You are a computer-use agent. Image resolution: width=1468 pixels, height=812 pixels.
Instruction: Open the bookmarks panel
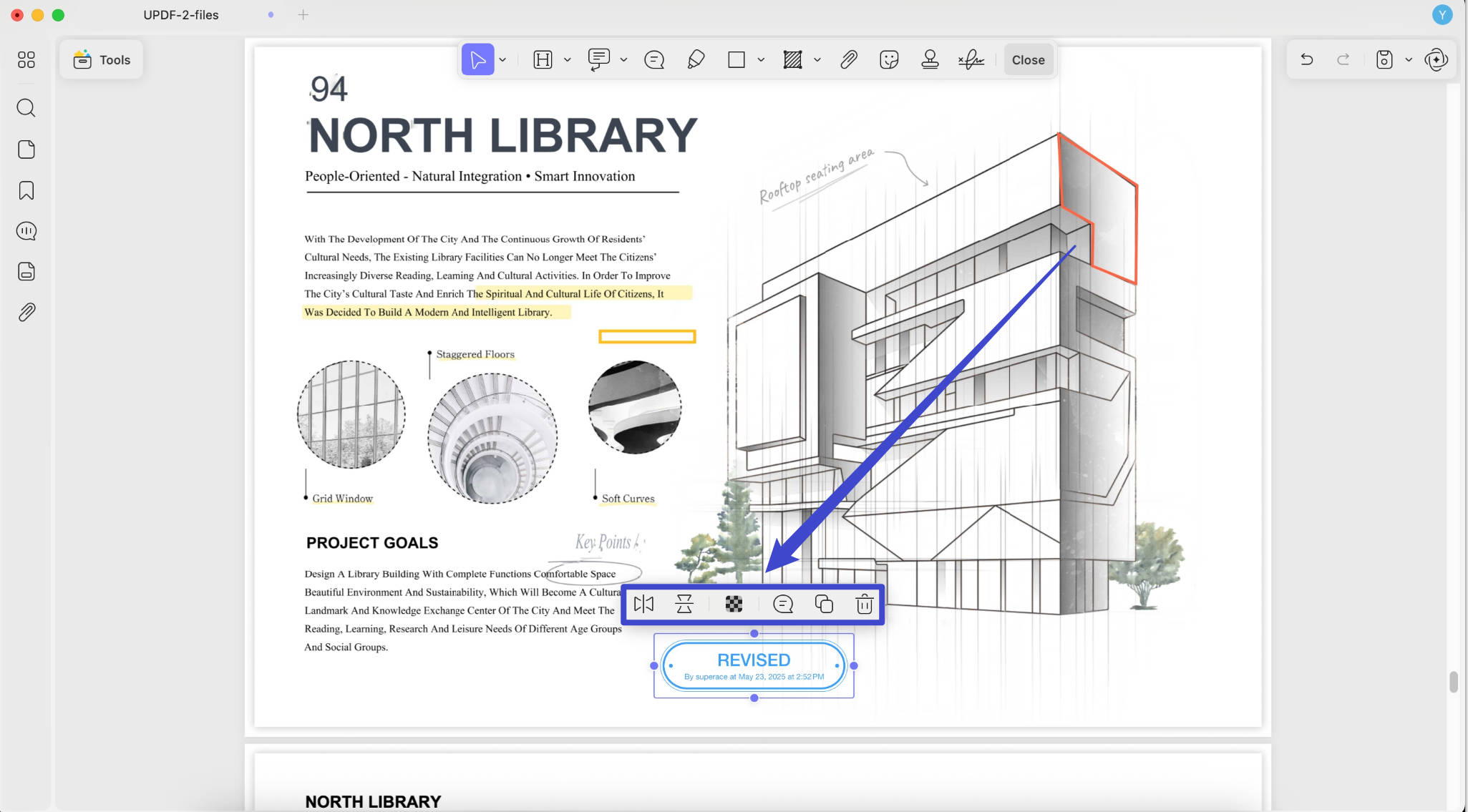(26, 190)
